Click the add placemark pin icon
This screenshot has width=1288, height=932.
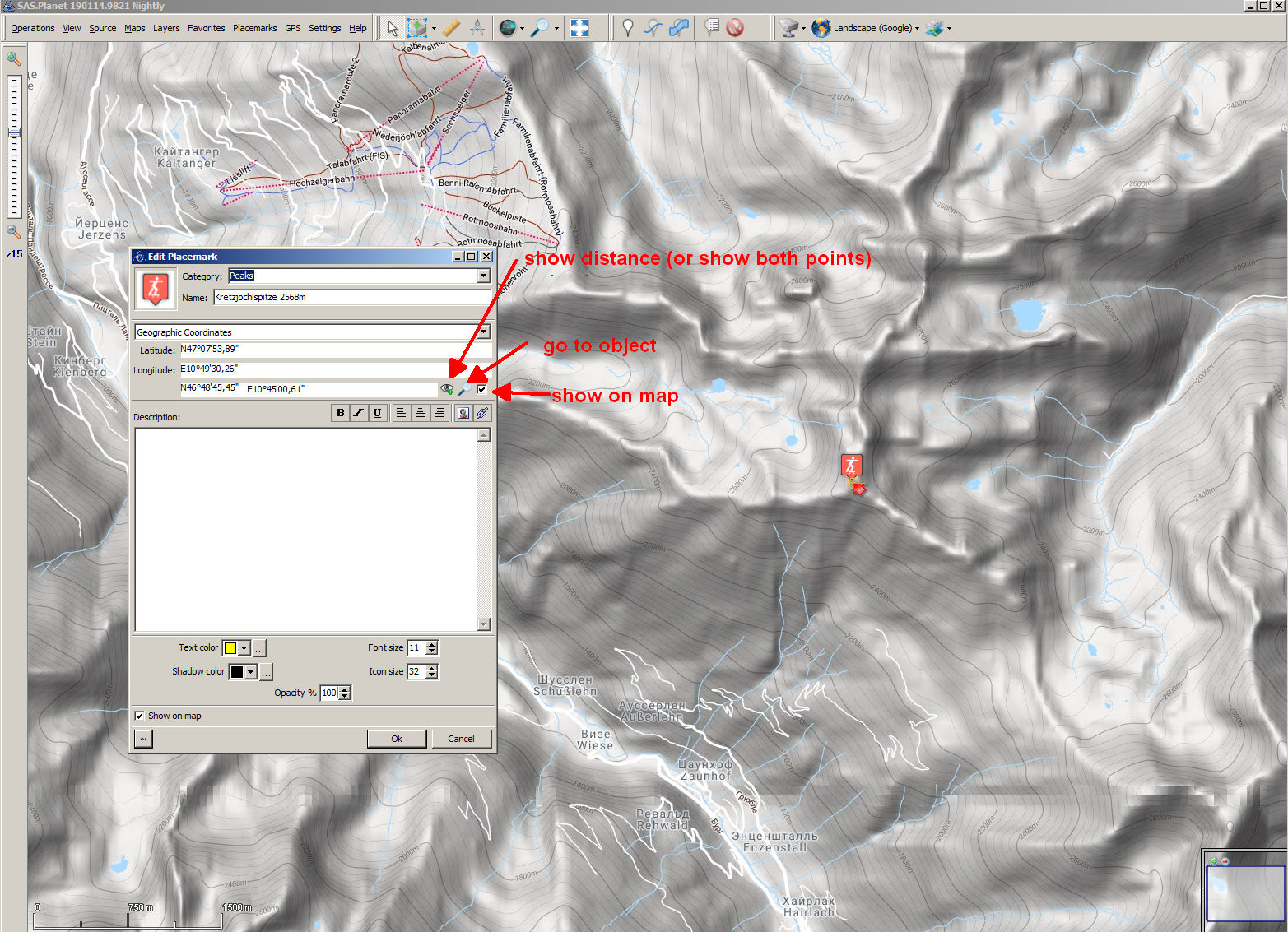click(628, 28)
